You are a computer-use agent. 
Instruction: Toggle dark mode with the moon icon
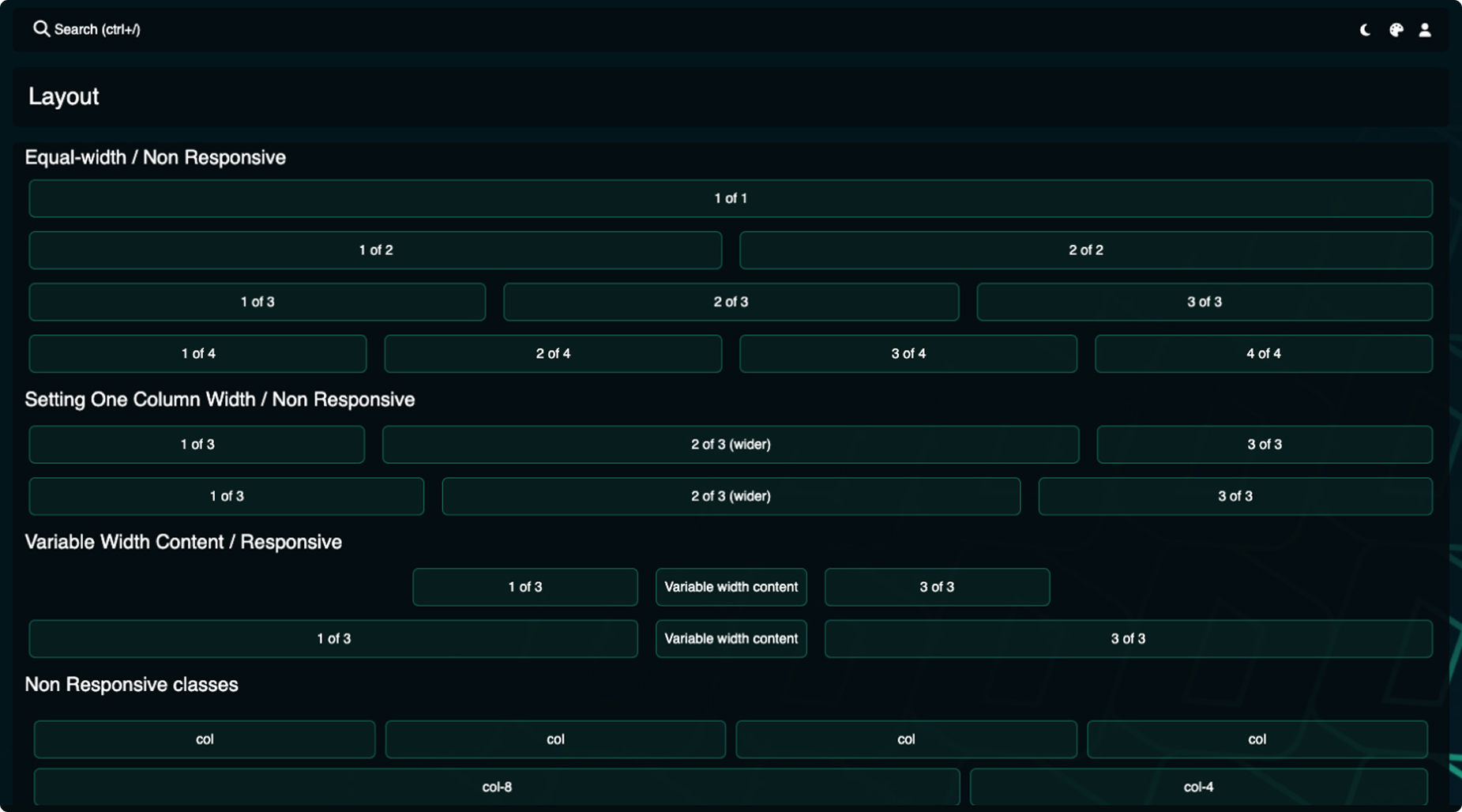point(1365,30)
